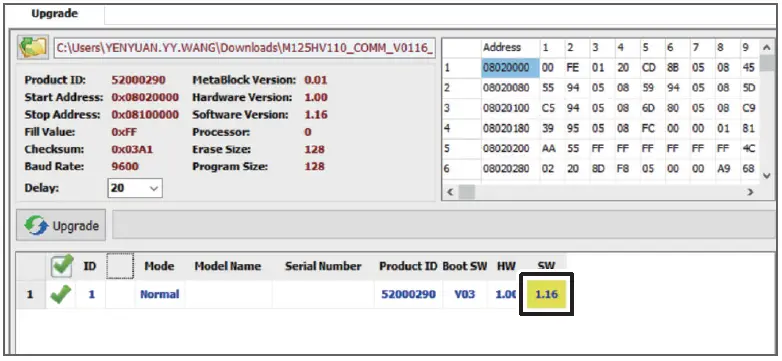Open firmware file with folder icon
Viewport: 782px width, 361px height.
(x=33, y=47)
